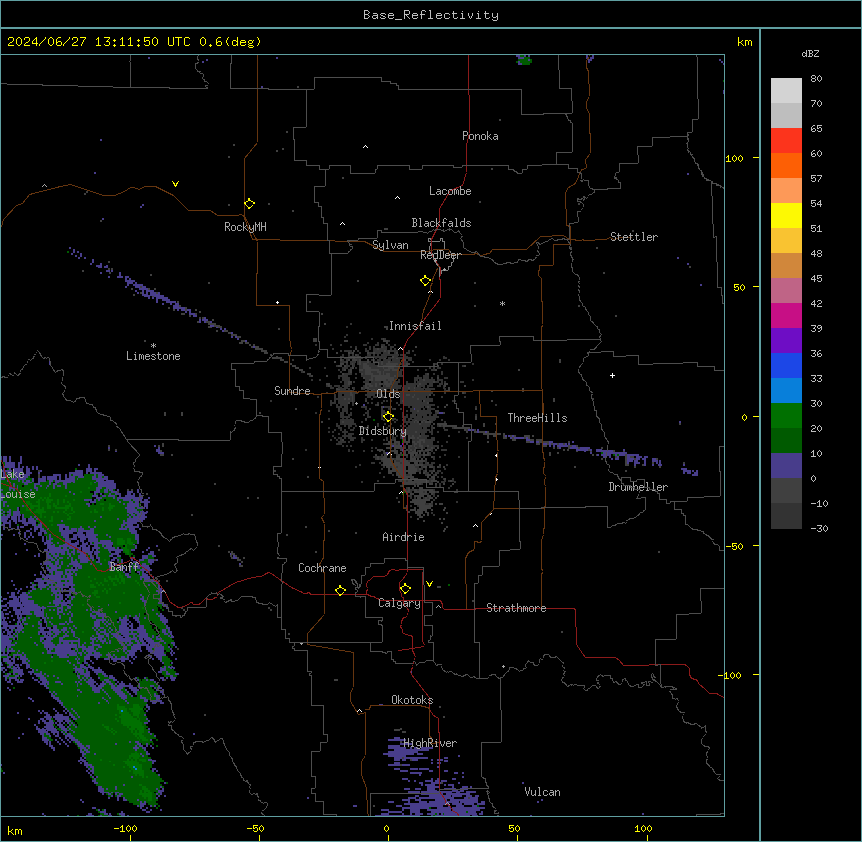
Task: Click the Ponoka city label
Action: tap(480, 136)
